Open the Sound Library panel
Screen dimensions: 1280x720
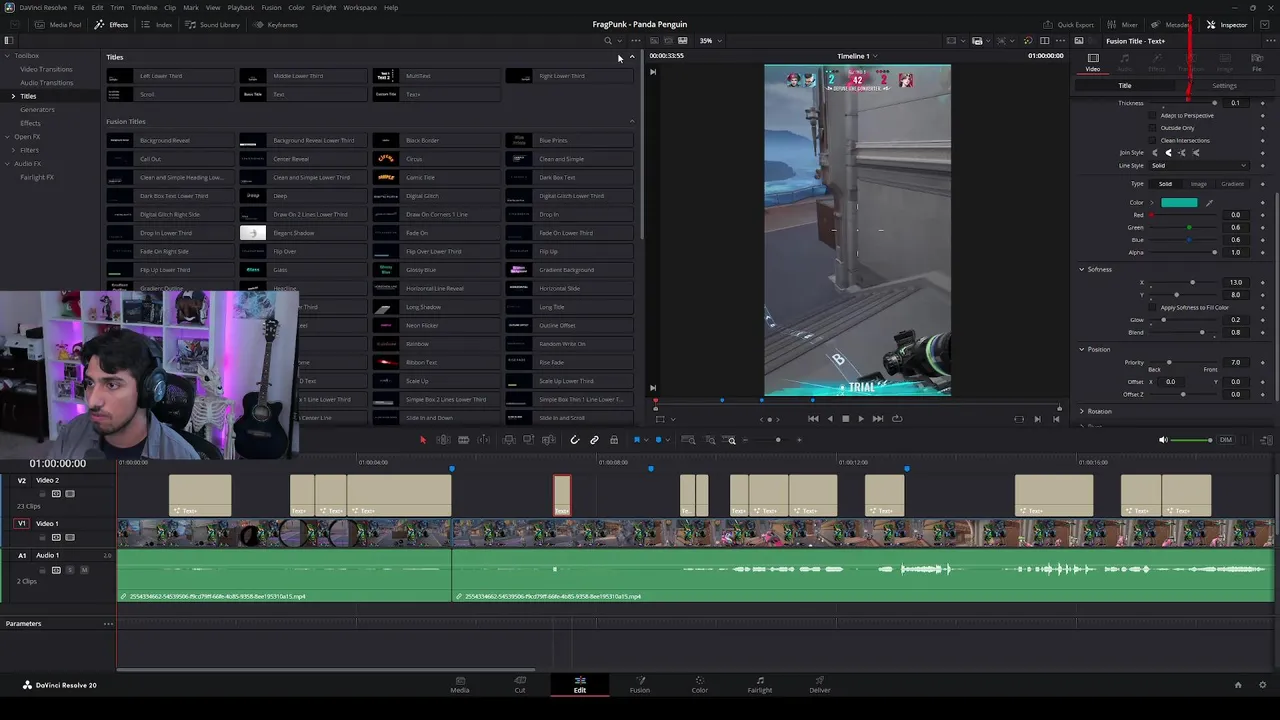point(213,25)
